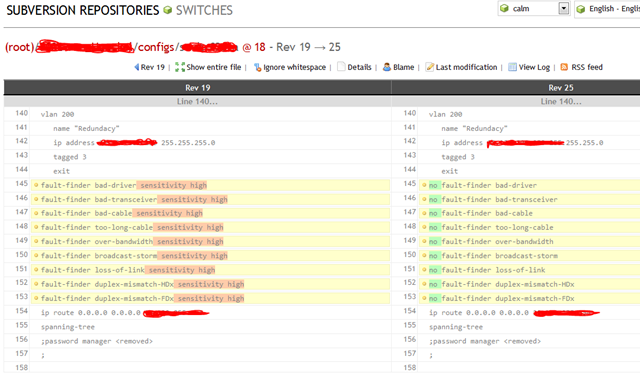
Task: Open the calm template dropdown arrow
Action: [x=564, y=8]
